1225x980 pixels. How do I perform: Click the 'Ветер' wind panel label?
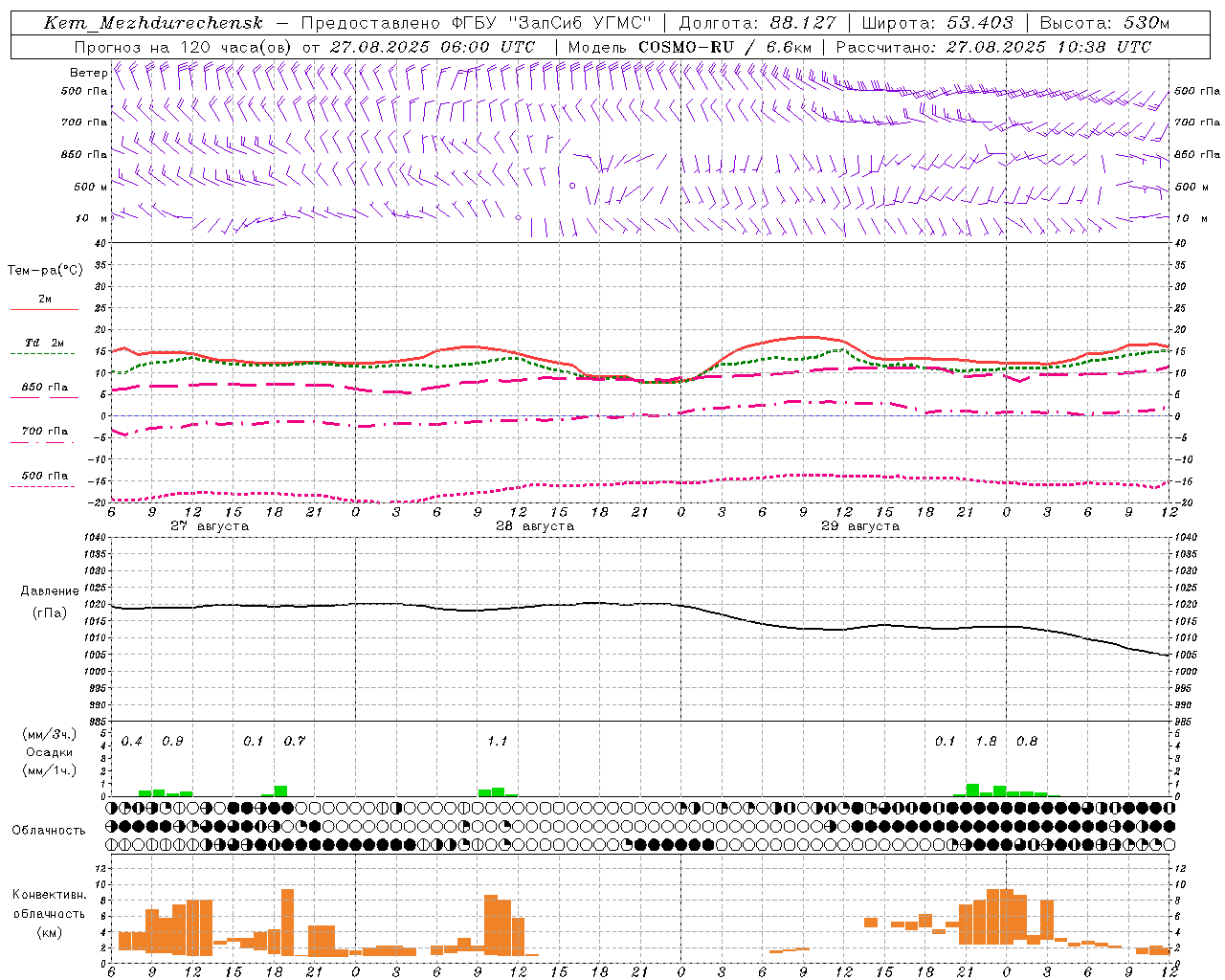(x=88, y=73)
